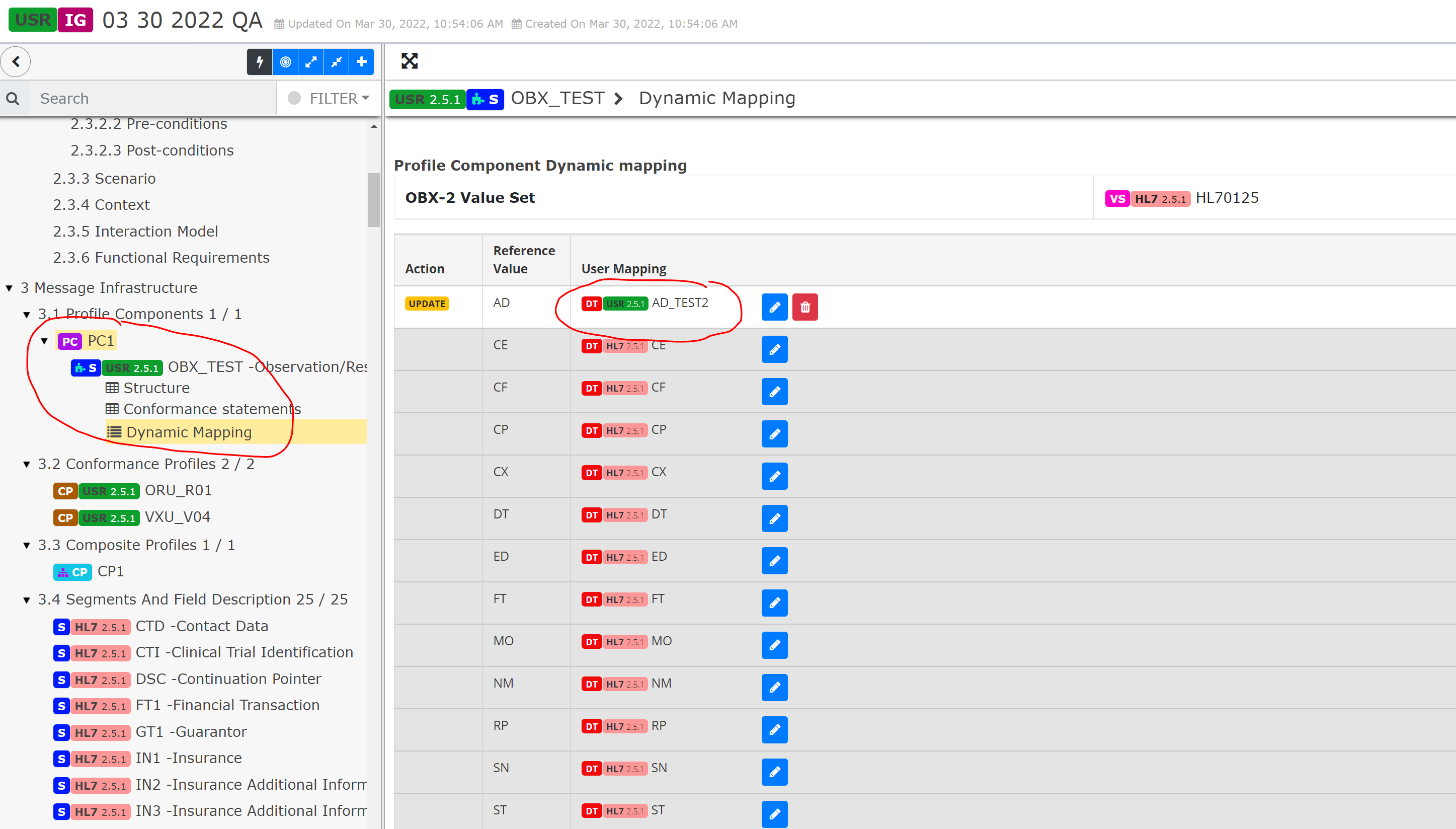Image resolution: width=1456 pixels, height=829 pixels.
Task: Collapse the 3.4 Segments And Field Description section
Action: click(27, 599)
